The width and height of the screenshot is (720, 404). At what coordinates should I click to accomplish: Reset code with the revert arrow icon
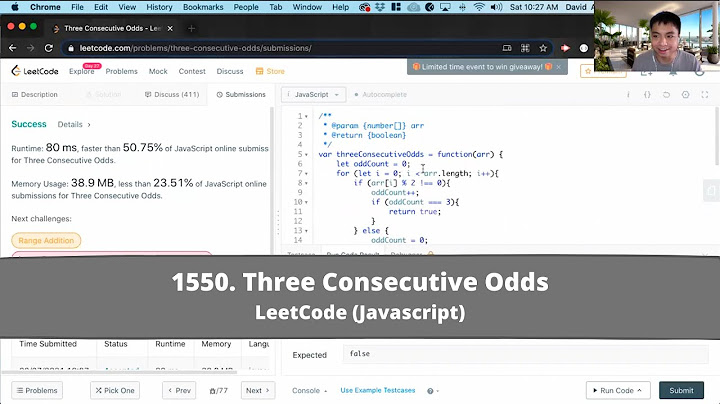(666, 95)
